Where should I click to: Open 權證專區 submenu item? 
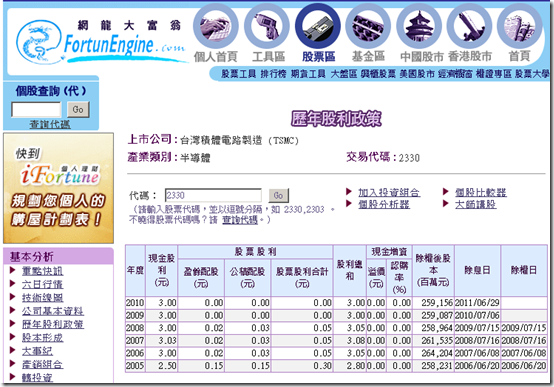[494, 74]
